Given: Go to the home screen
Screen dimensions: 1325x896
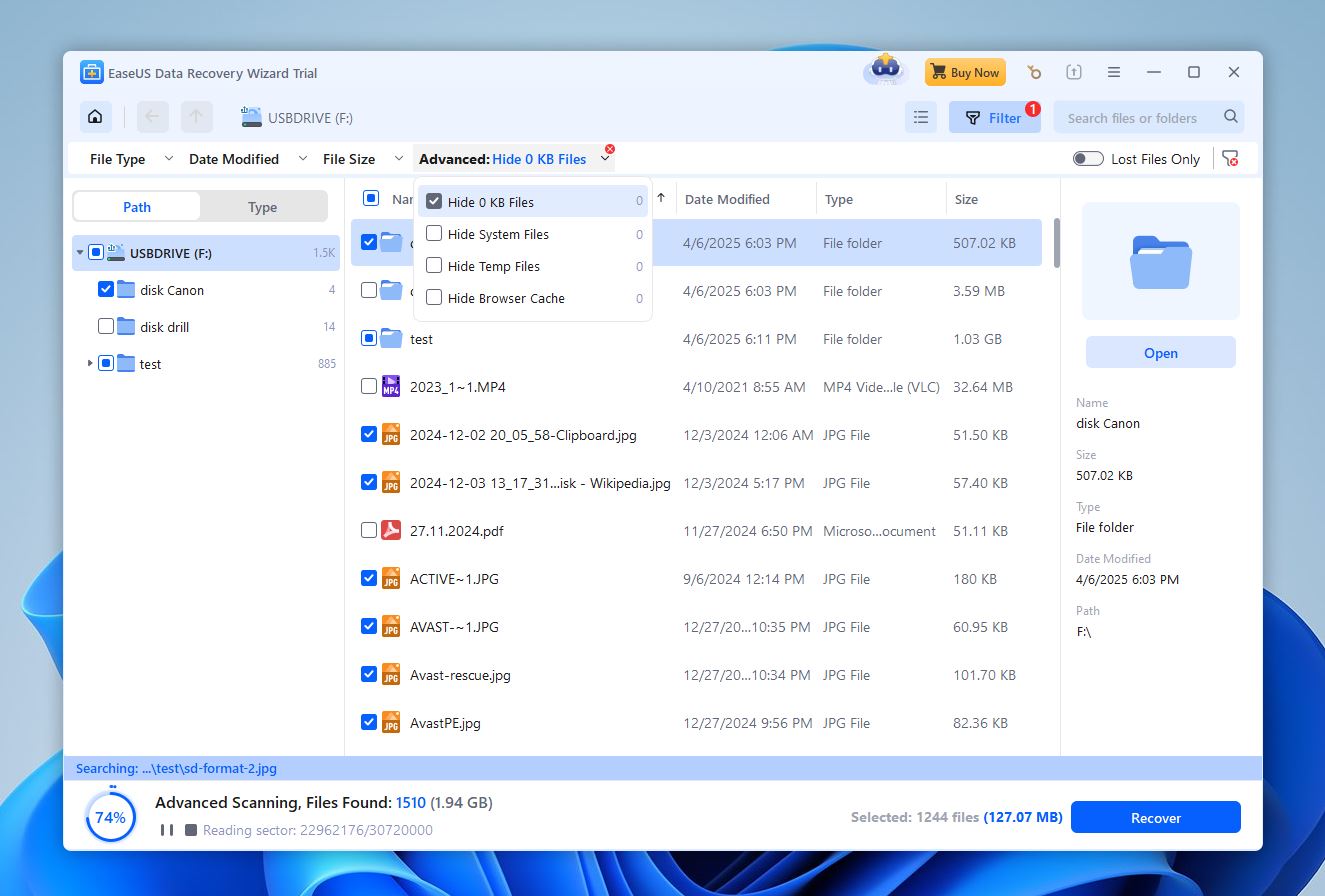Looking at the screenshot, I should tap(95, 116).
